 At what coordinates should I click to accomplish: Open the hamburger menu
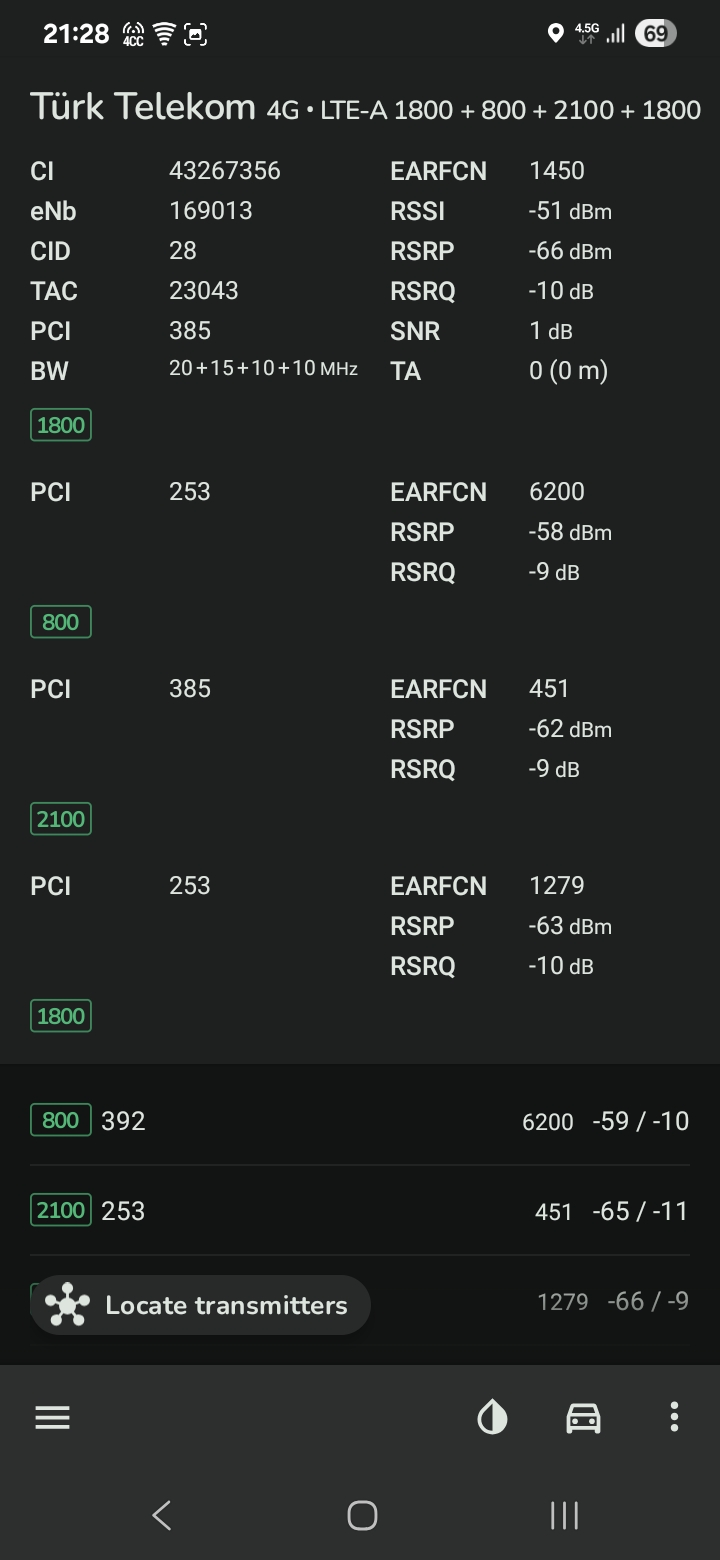52,1417
